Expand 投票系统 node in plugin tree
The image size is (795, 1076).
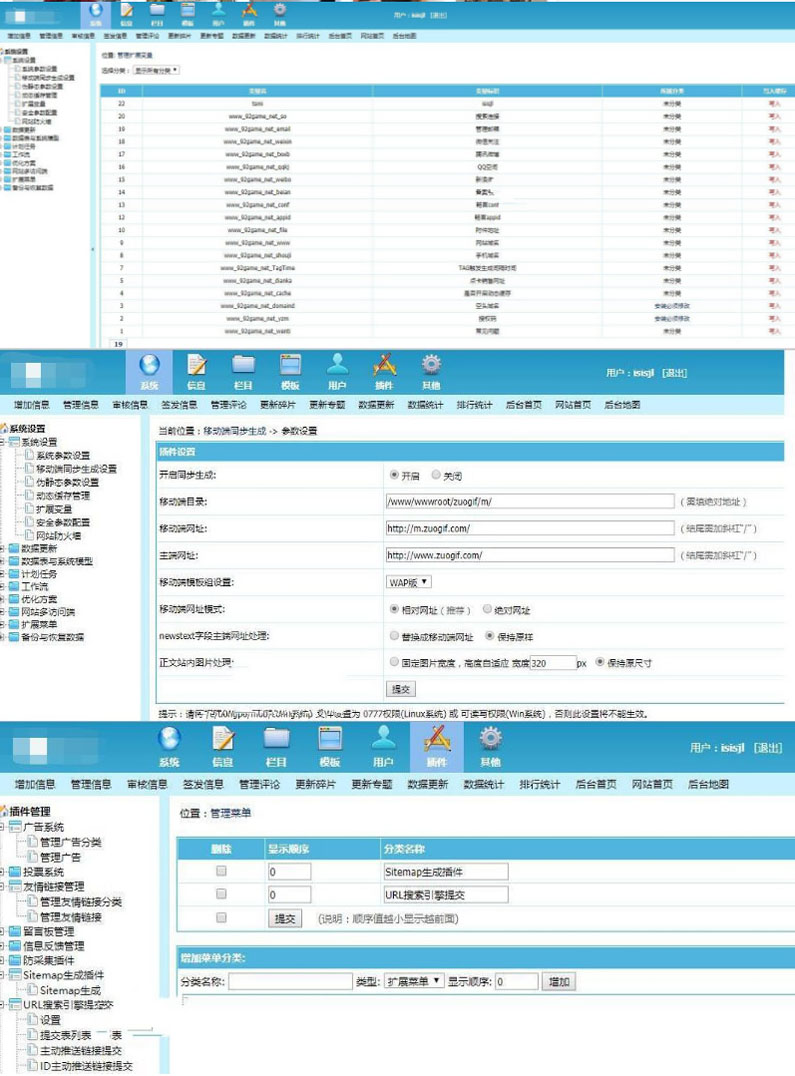click(3, 872)
